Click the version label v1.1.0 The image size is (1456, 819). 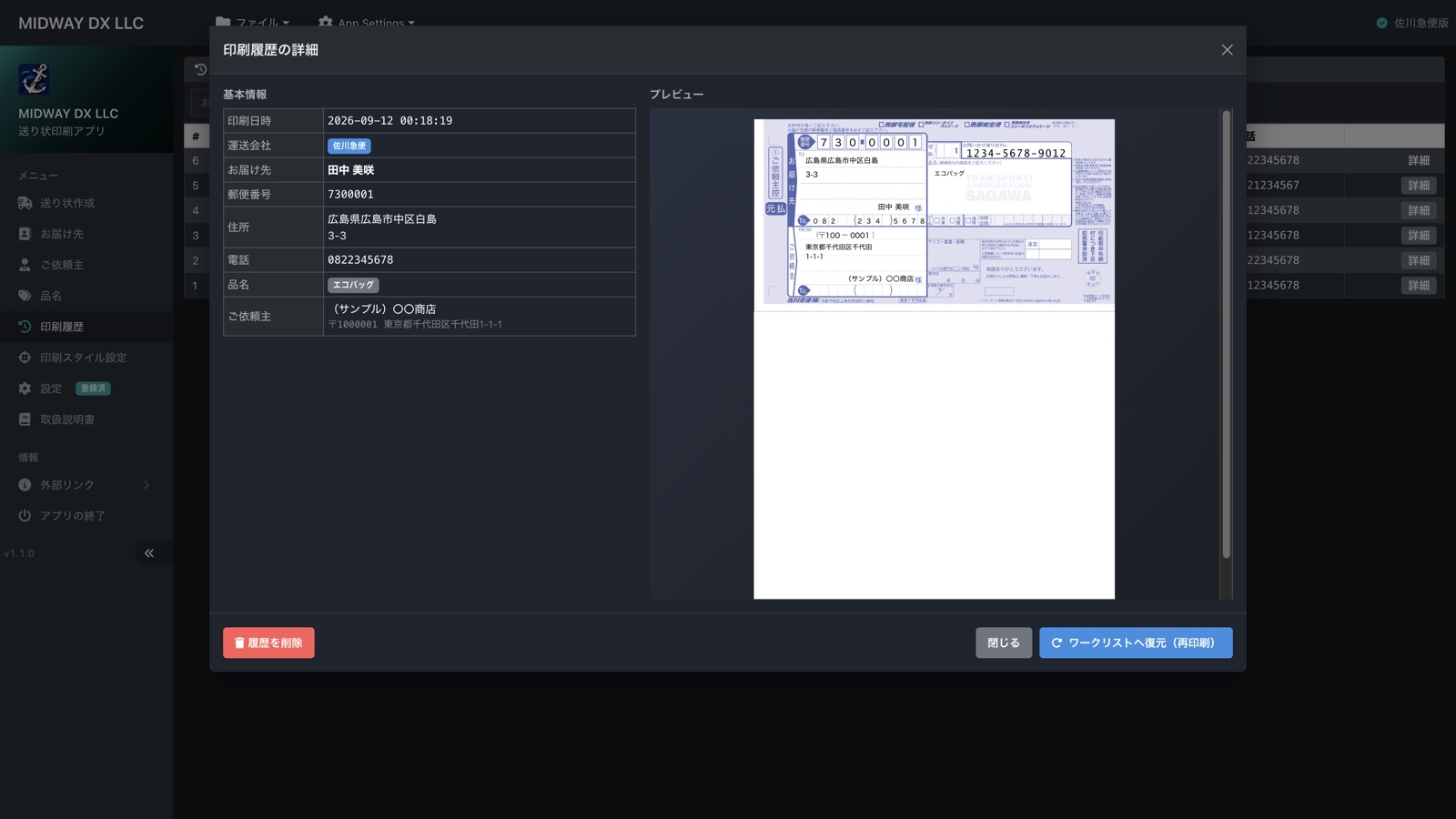click(19, 553)
